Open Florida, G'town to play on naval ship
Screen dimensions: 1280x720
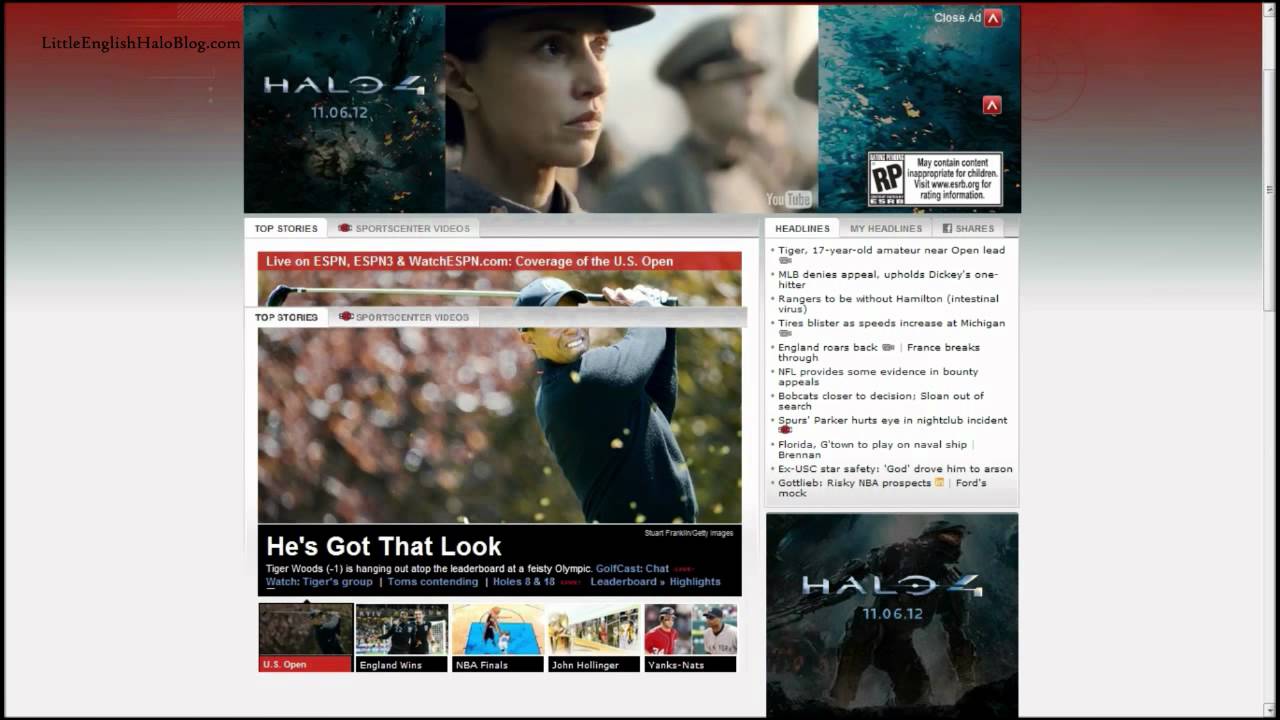873,444
